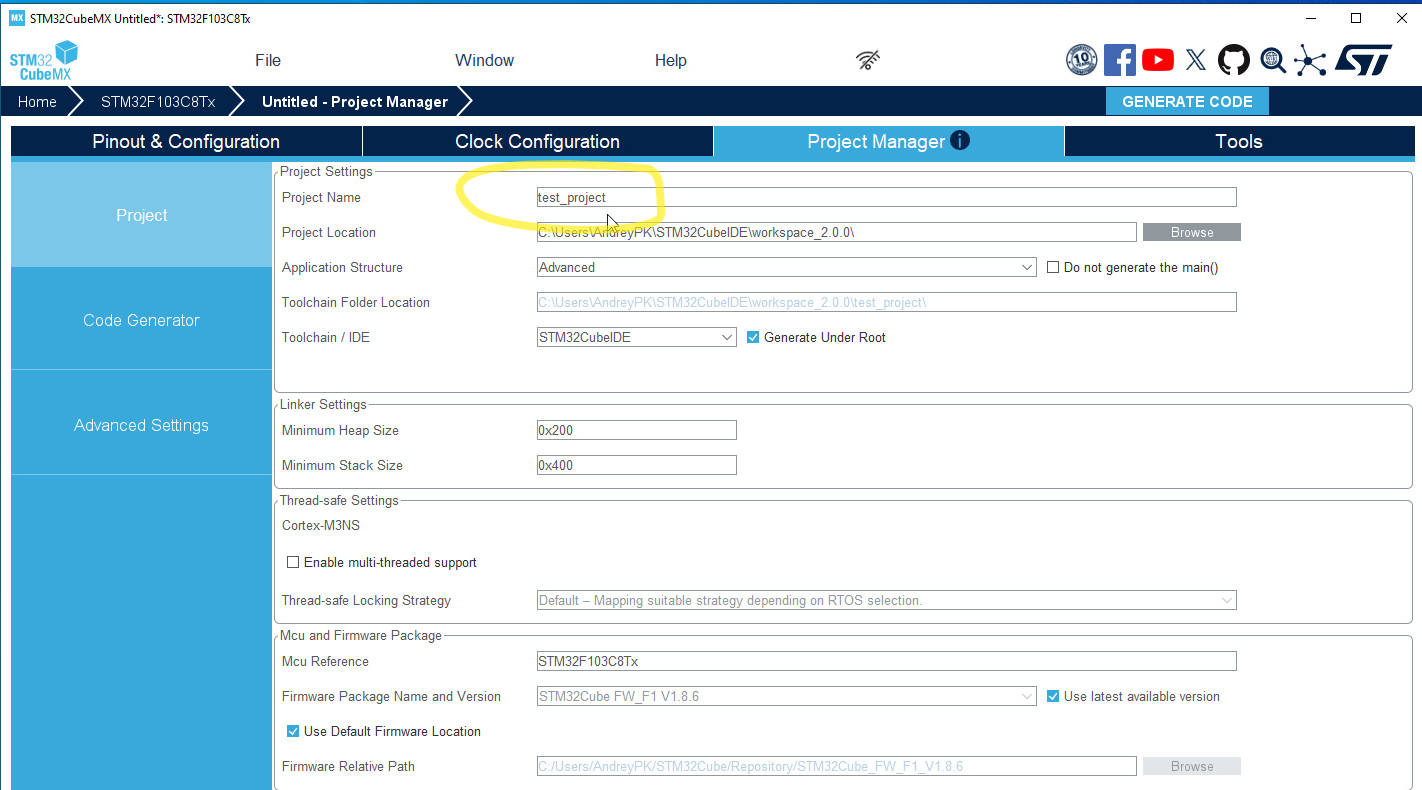Image resolution: width=1422 pixels, height=790 pixels.
Task: Close the STM32CubeMX window
Action: pyautogui.click(x=1401, y=18)
